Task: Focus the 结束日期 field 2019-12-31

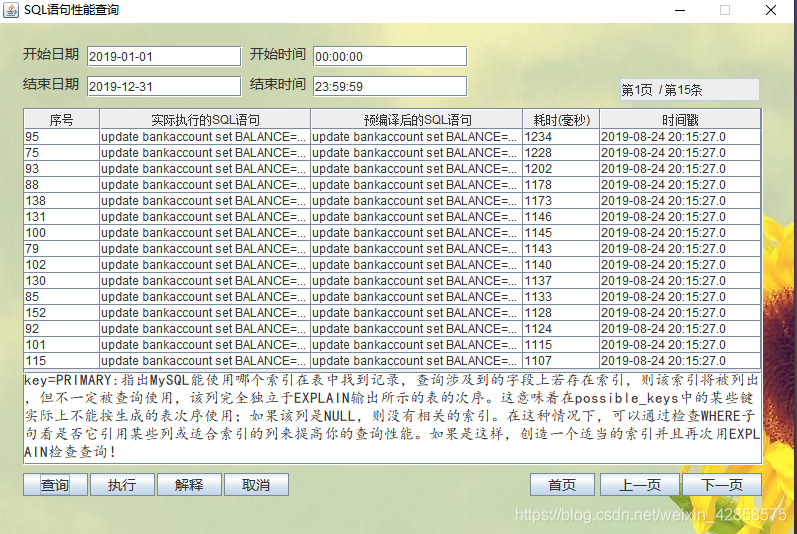Action: click(x=164, y=86)
